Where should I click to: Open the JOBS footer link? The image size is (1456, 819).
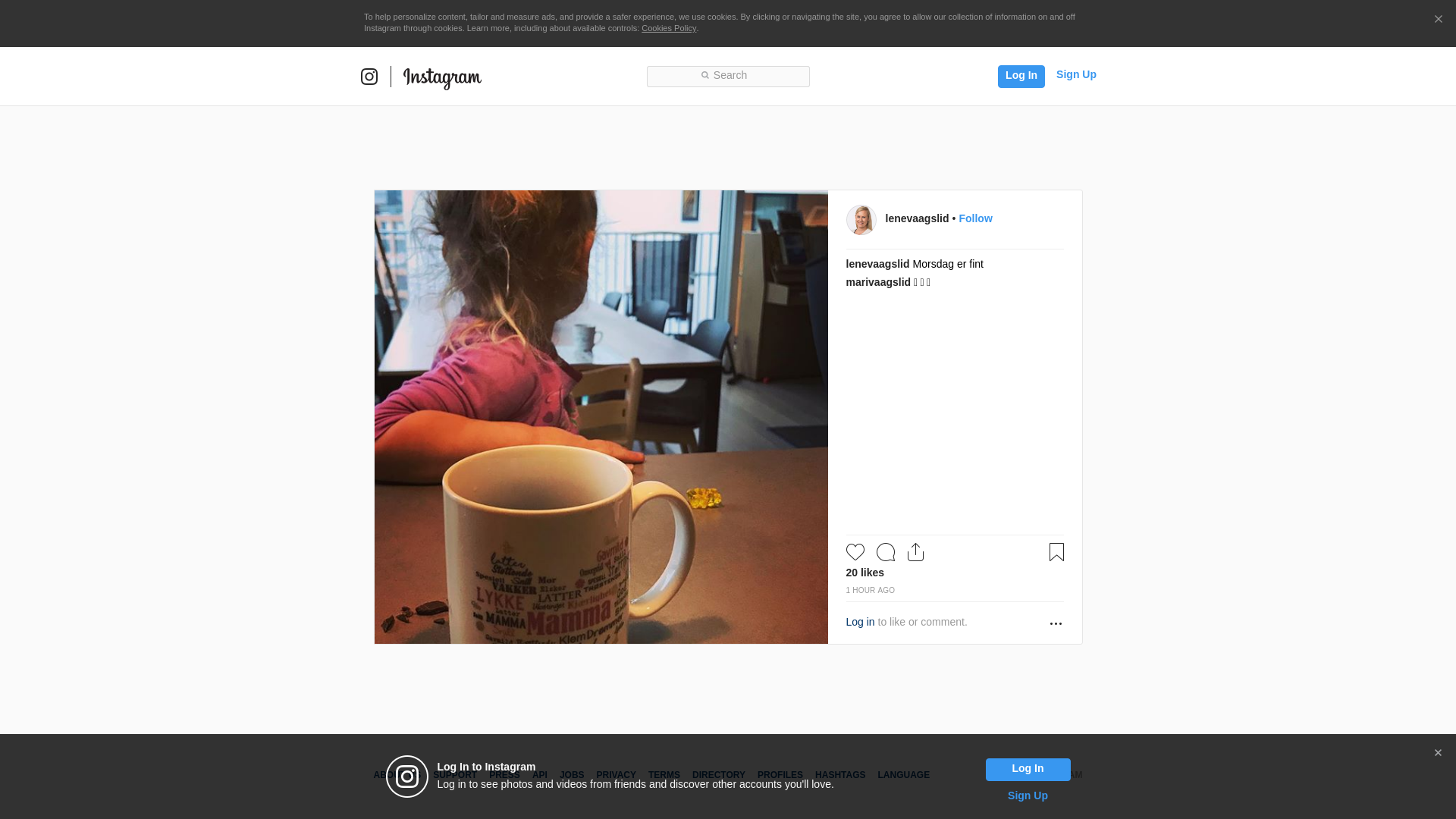[x=572, y=775]
